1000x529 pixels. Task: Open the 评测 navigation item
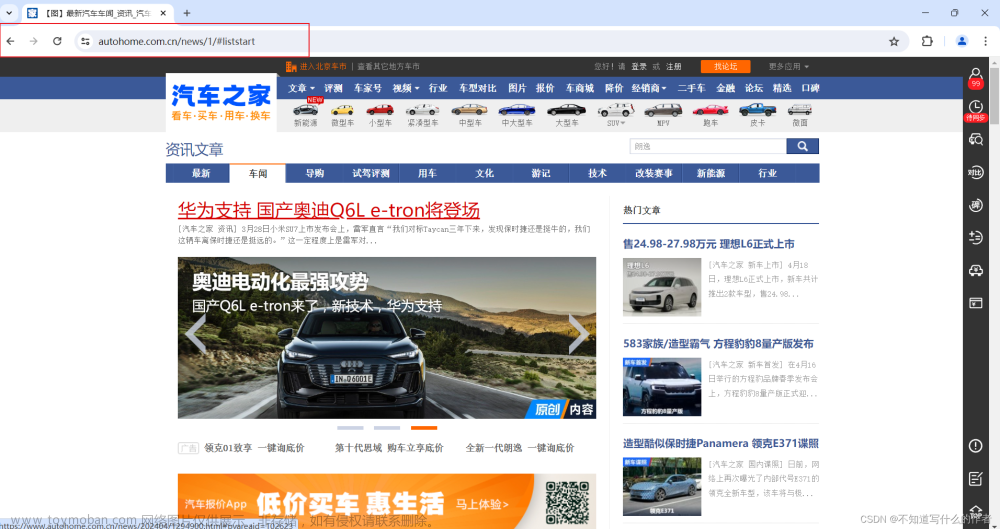pos(333,88)
